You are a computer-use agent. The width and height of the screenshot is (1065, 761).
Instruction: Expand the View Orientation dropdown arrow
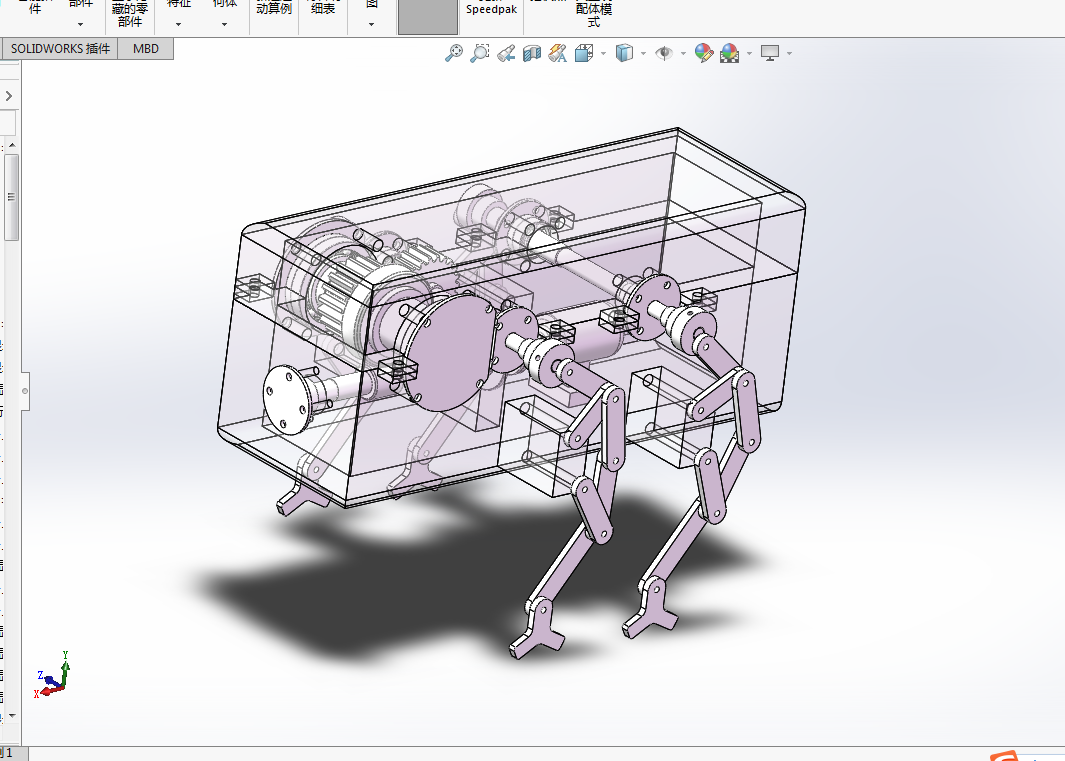click(603, 53)
